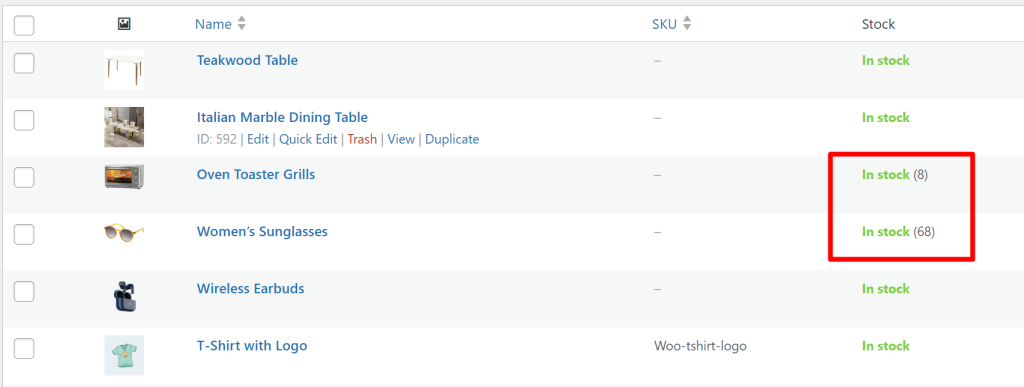The image size is (1024, 387).
Task: Open the T-Shirt with Logo thumbnail
Action: (x=124, y=356)
